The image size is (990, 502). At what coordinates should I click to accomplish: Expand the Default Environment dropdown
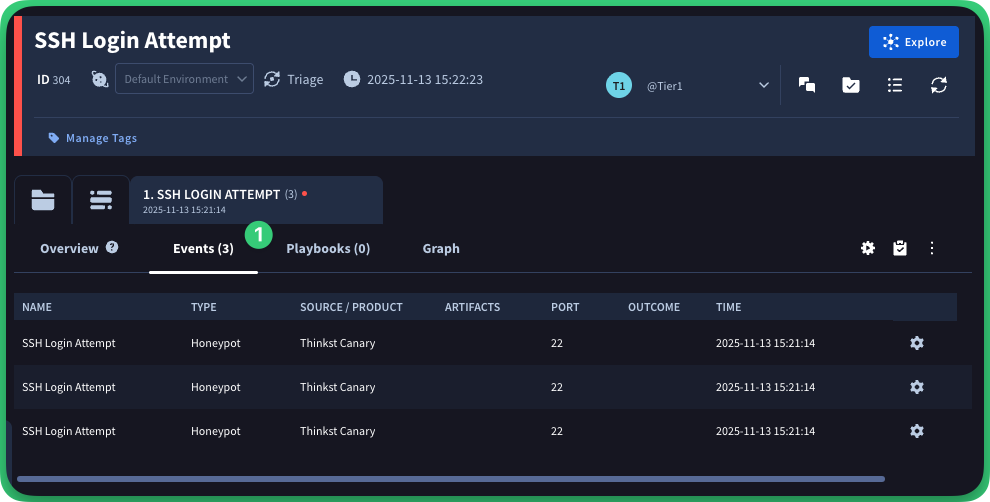coord(184,79)
